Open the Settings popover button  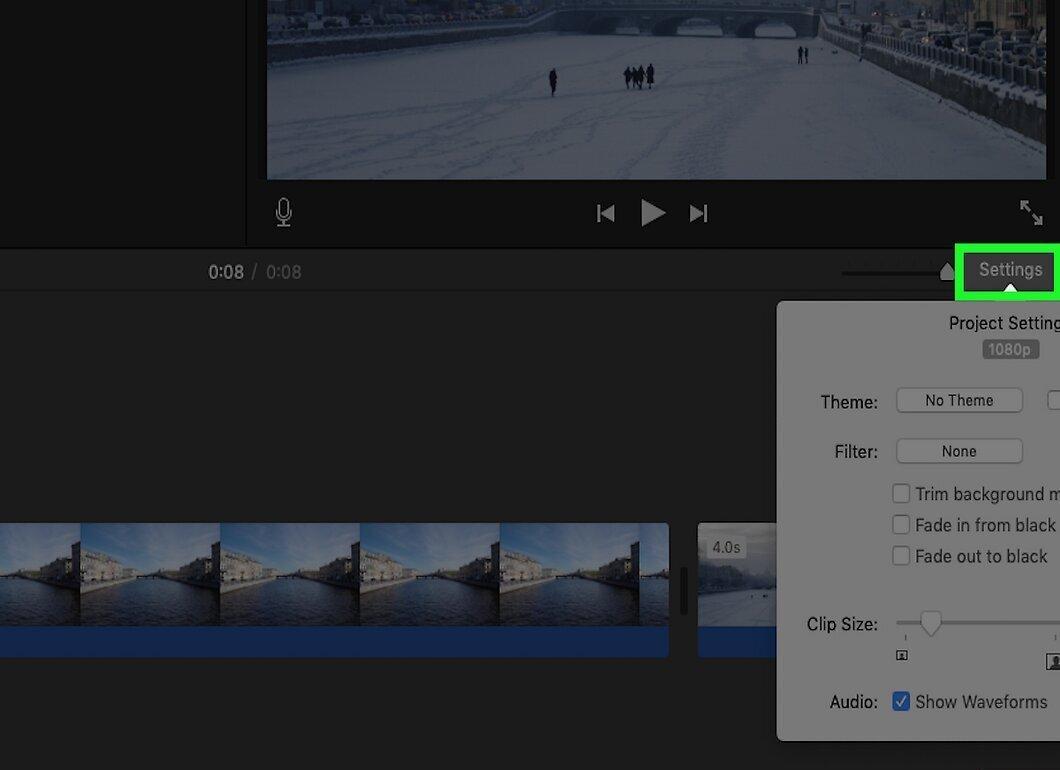tap(1010, 270)
